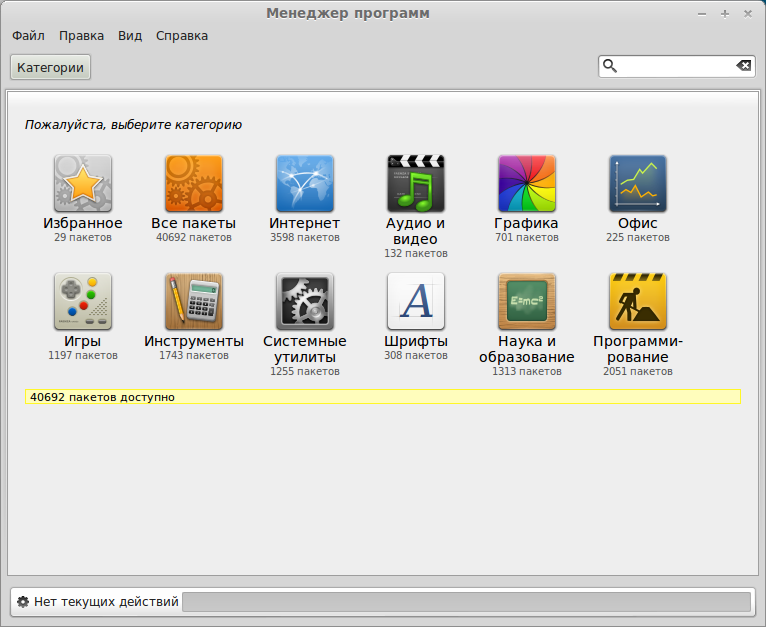Open the Файл menu
The height and width of the screenshot is (627, 766).
click(28, 36)
